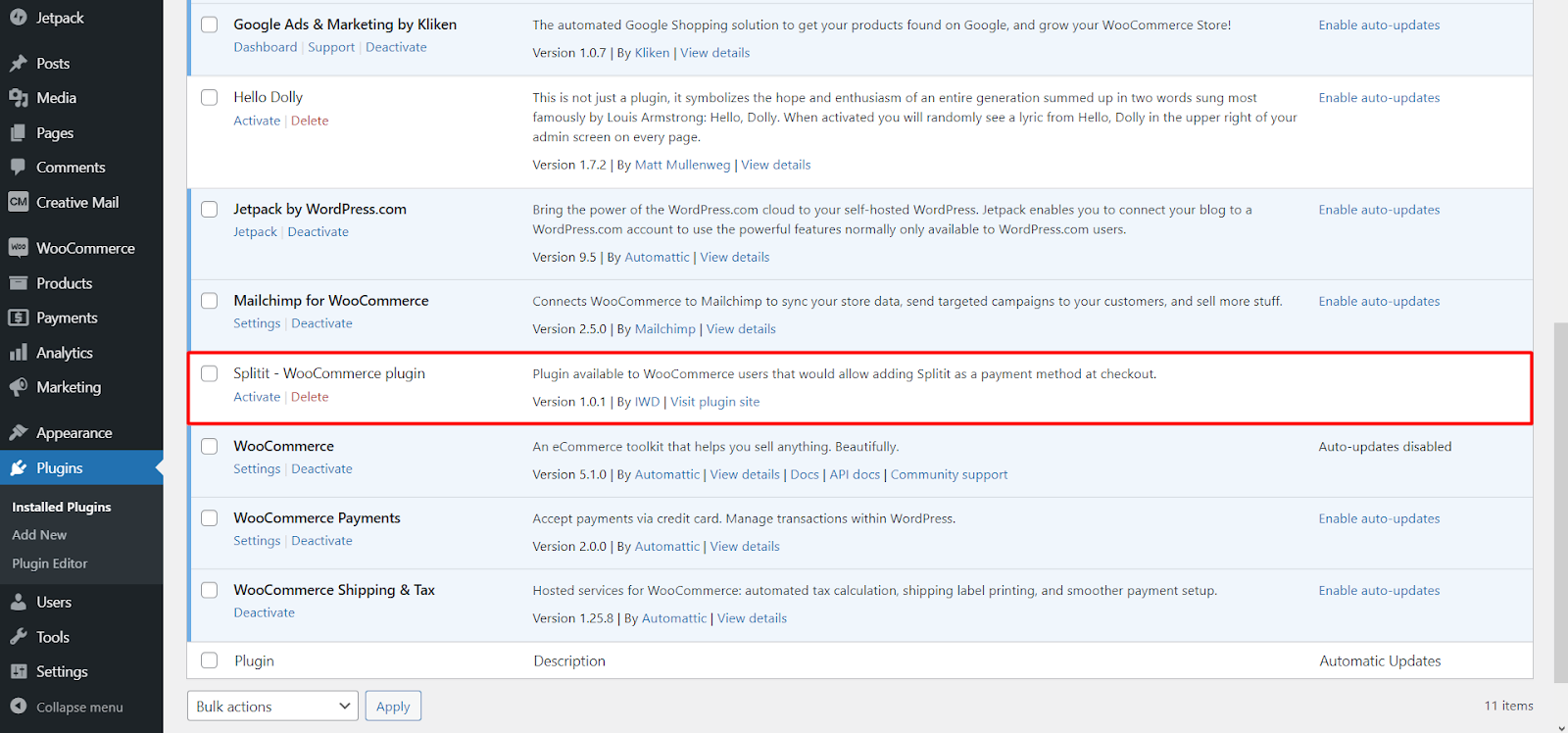Image resolution: width=1568 pixels, height=733 pixels.
Task: Delete the Splitit WooCommerce plugin
Action: [x=310, y=397]
